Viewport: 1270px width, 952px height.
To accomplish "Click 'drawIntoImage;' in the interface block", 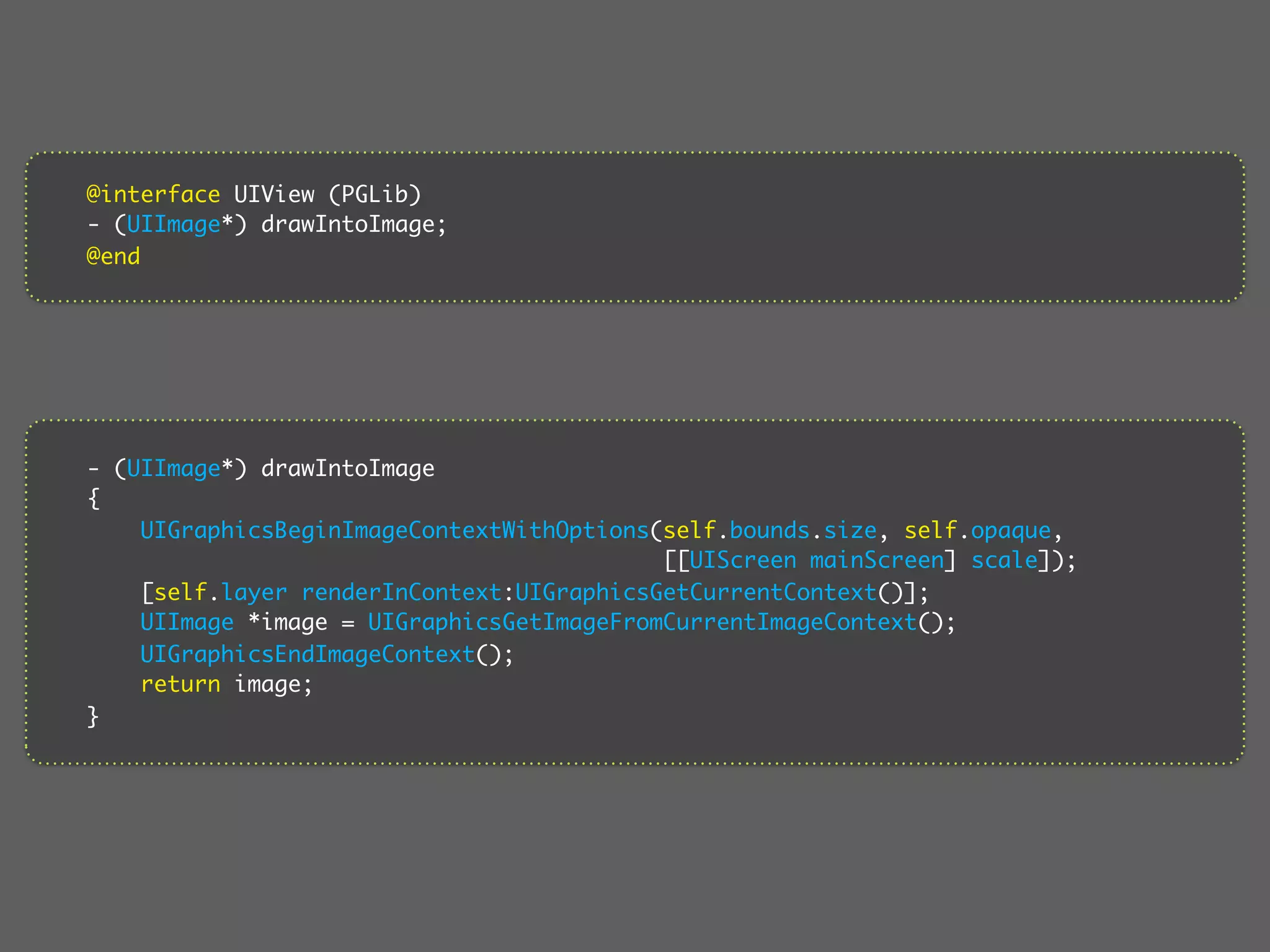I will [x=353, y=225].
